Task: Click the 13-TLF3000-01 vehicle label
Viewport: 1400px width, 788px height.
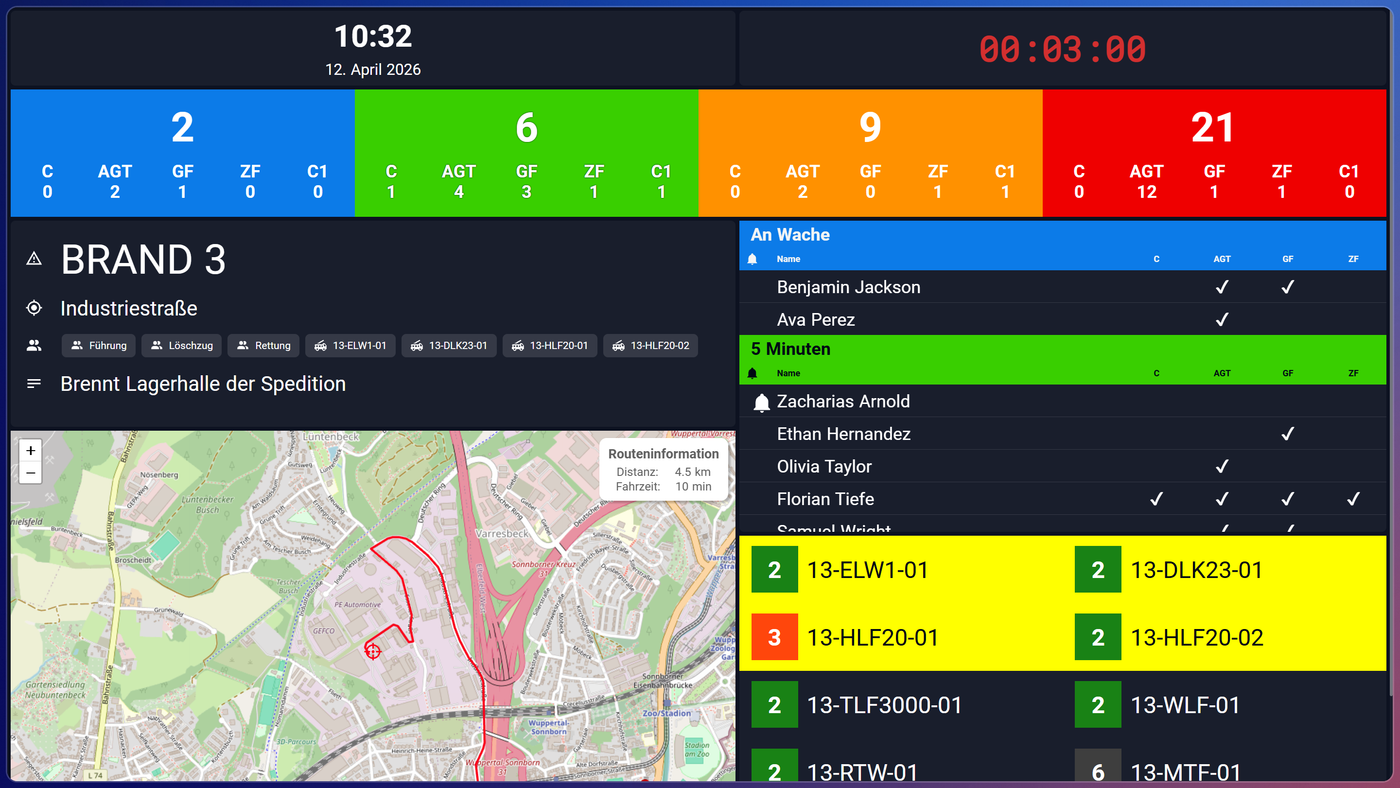Action: 884,705
